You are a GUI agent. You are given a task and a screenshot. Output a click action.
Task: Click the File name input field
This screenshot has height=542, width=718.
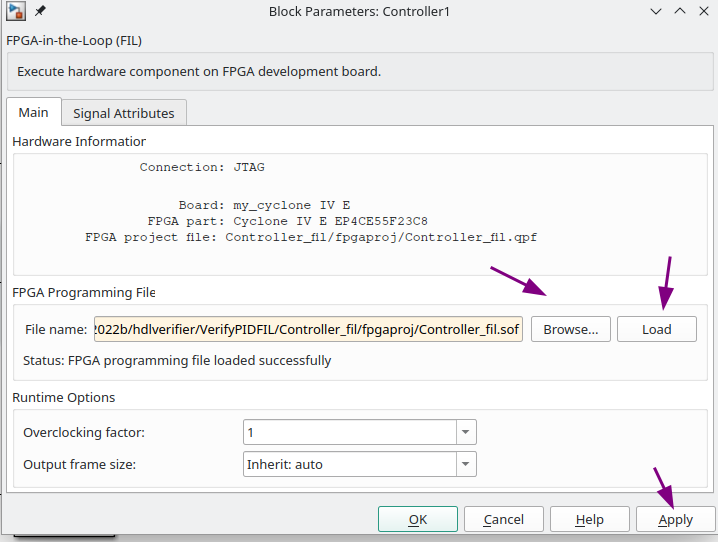308,329
